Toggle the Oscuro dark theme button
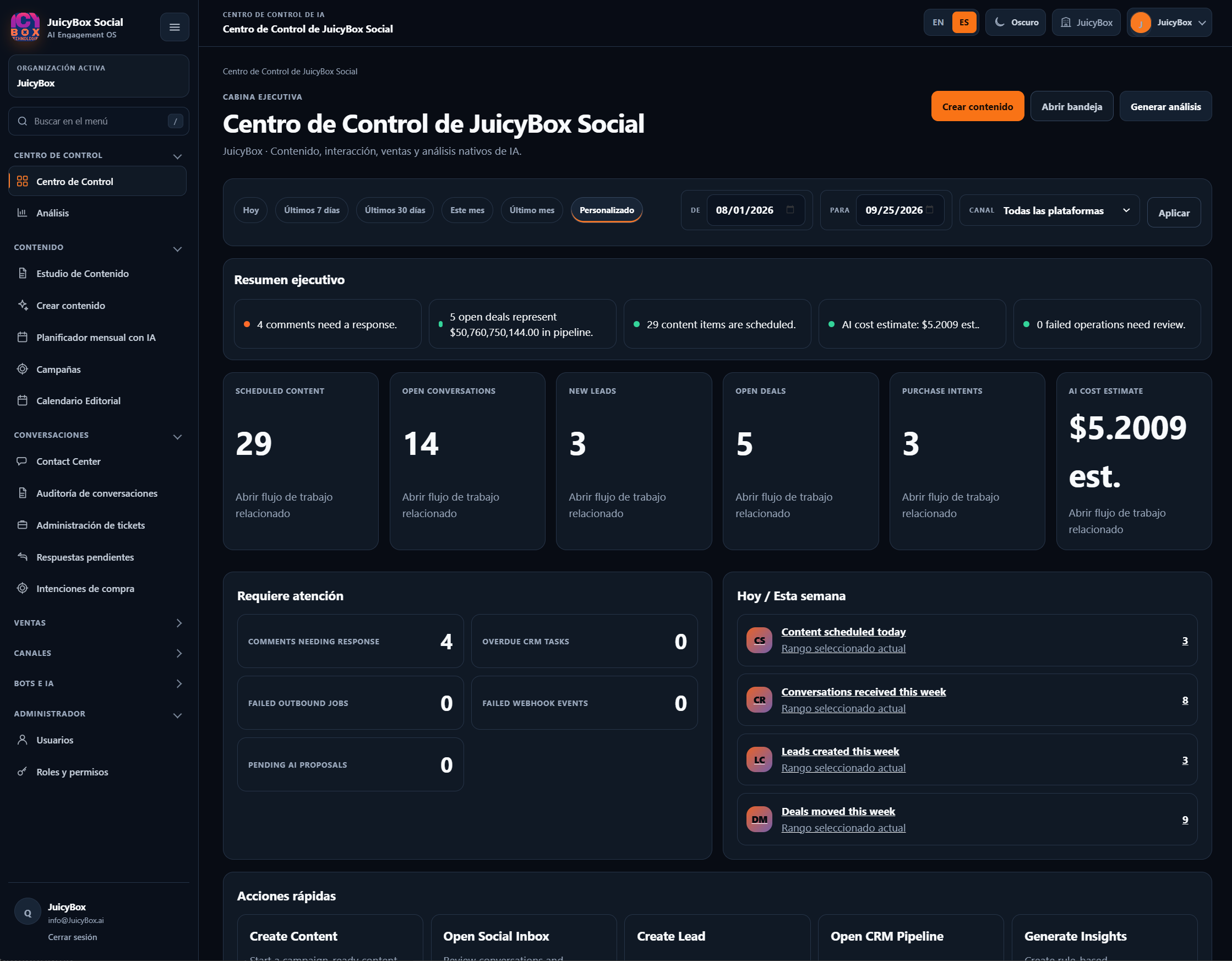 click(x=1016, y=23)
